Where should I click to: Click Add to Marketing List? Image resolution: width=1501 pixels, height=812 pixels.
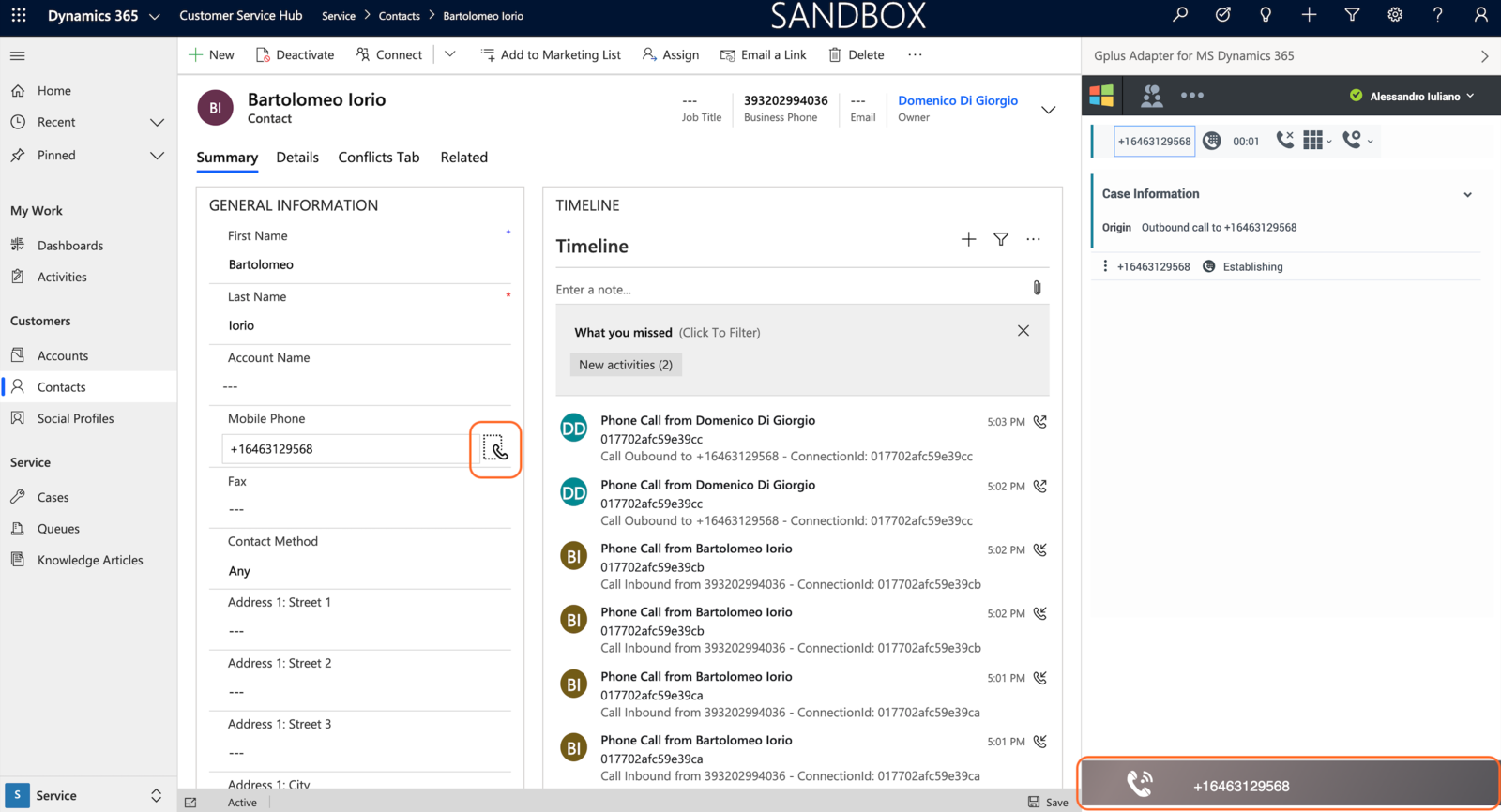(551, 54)
